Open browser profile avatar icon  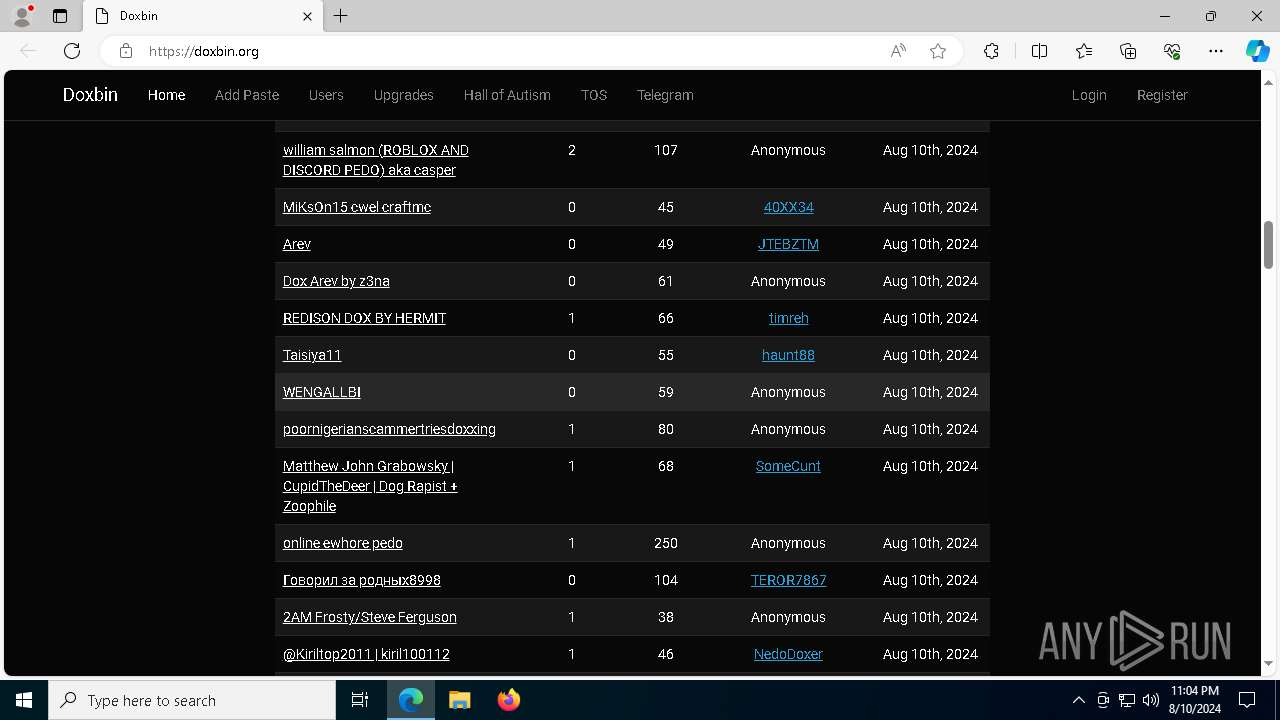point(22,16)
